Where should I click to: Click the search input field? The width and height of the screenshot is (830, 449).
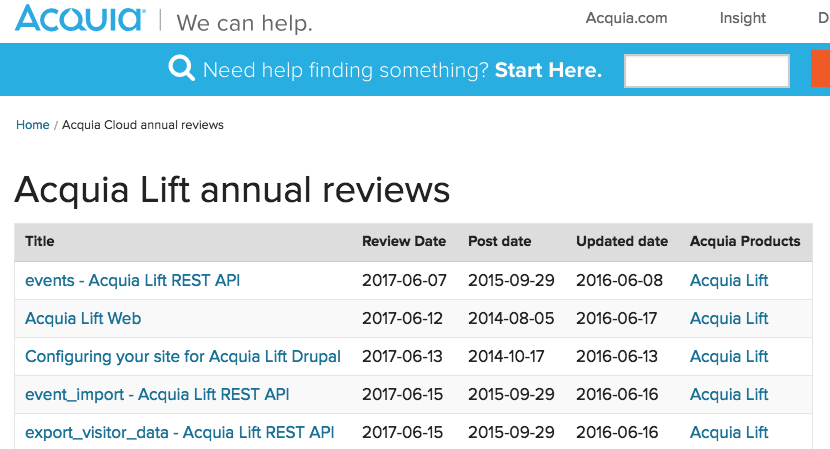point(707,70)
